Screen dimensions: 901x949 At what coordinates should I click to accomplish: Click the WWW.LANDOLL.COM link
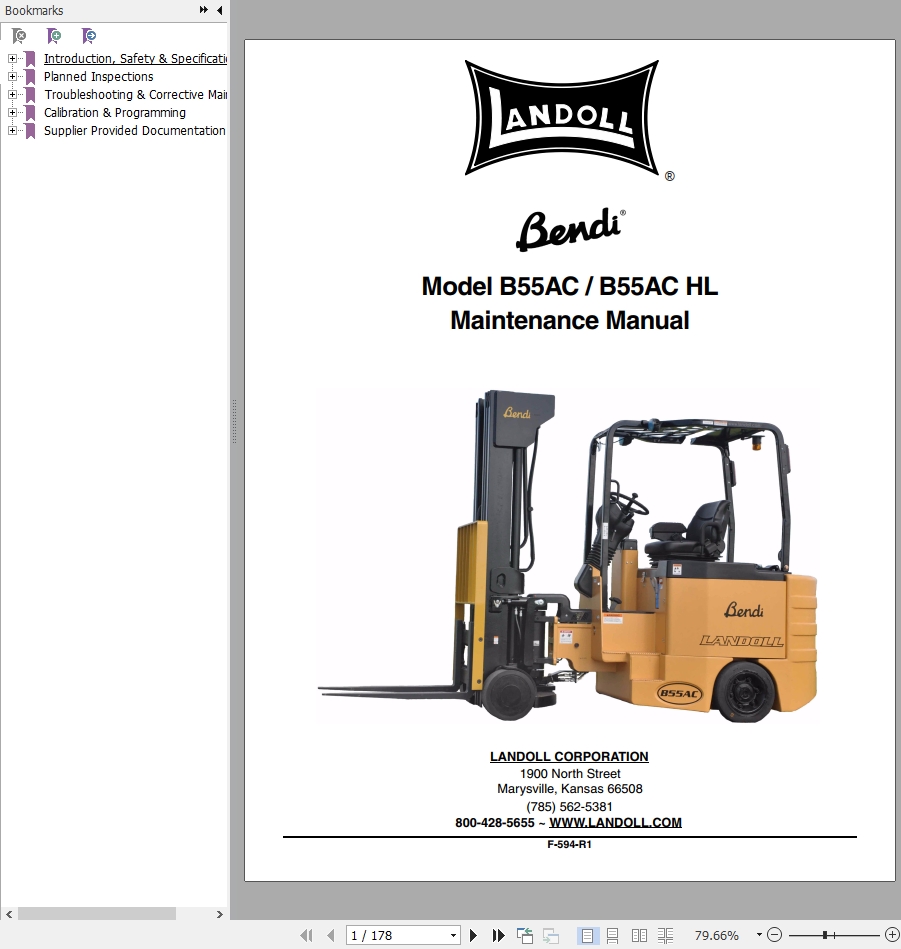click(615, 823)
